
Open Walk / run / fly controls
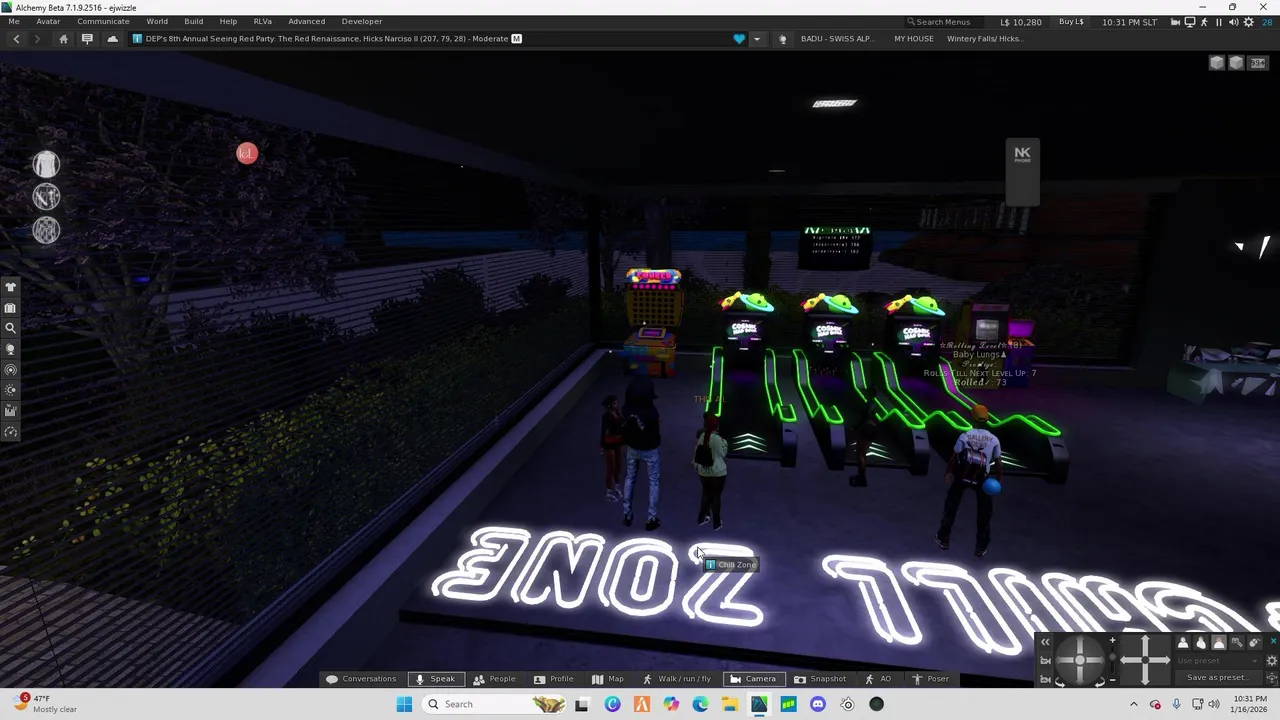coord(675,679)
